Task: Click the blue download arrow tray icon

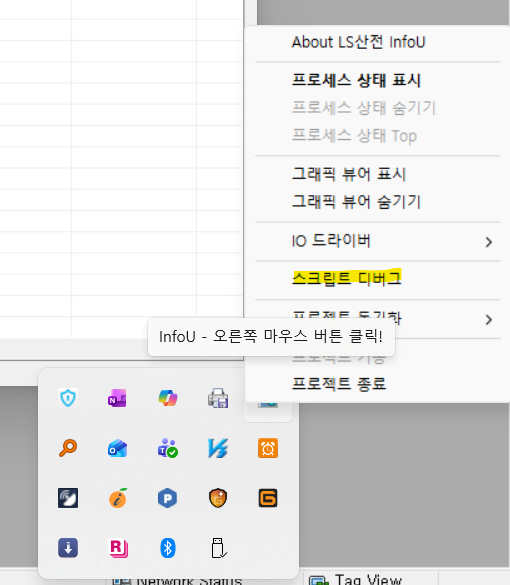Action: point(68,548)
